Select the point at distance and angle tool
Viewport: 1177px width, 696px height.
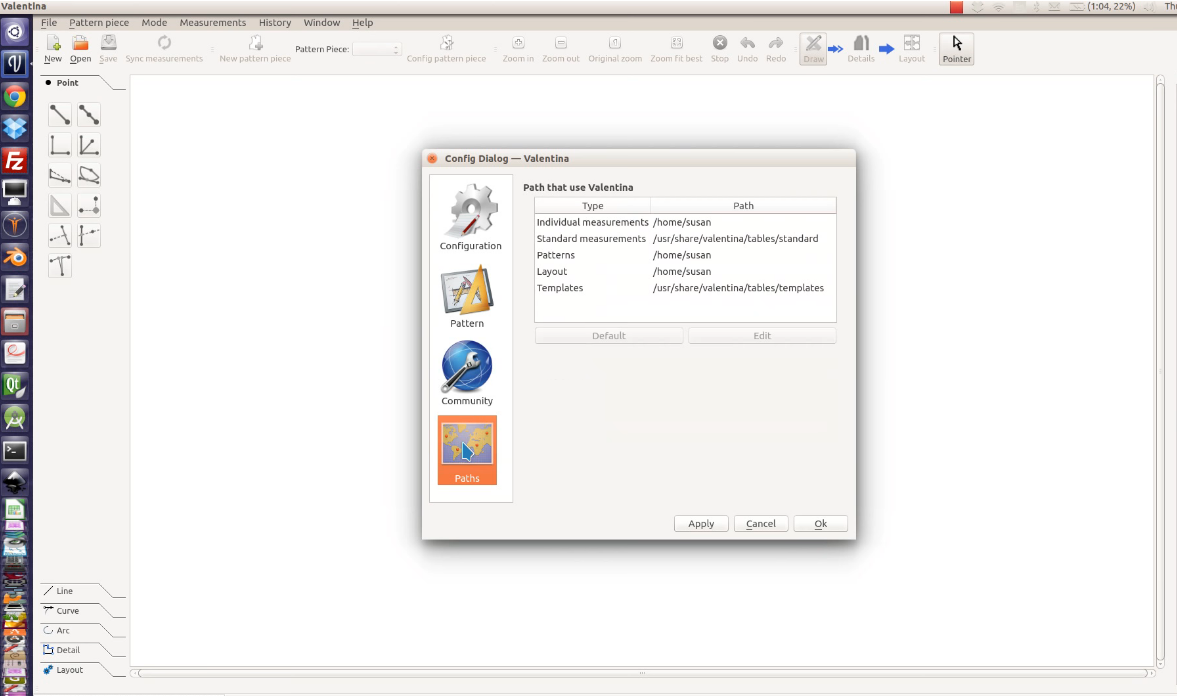pyautogui.click(x=60, y=115)
